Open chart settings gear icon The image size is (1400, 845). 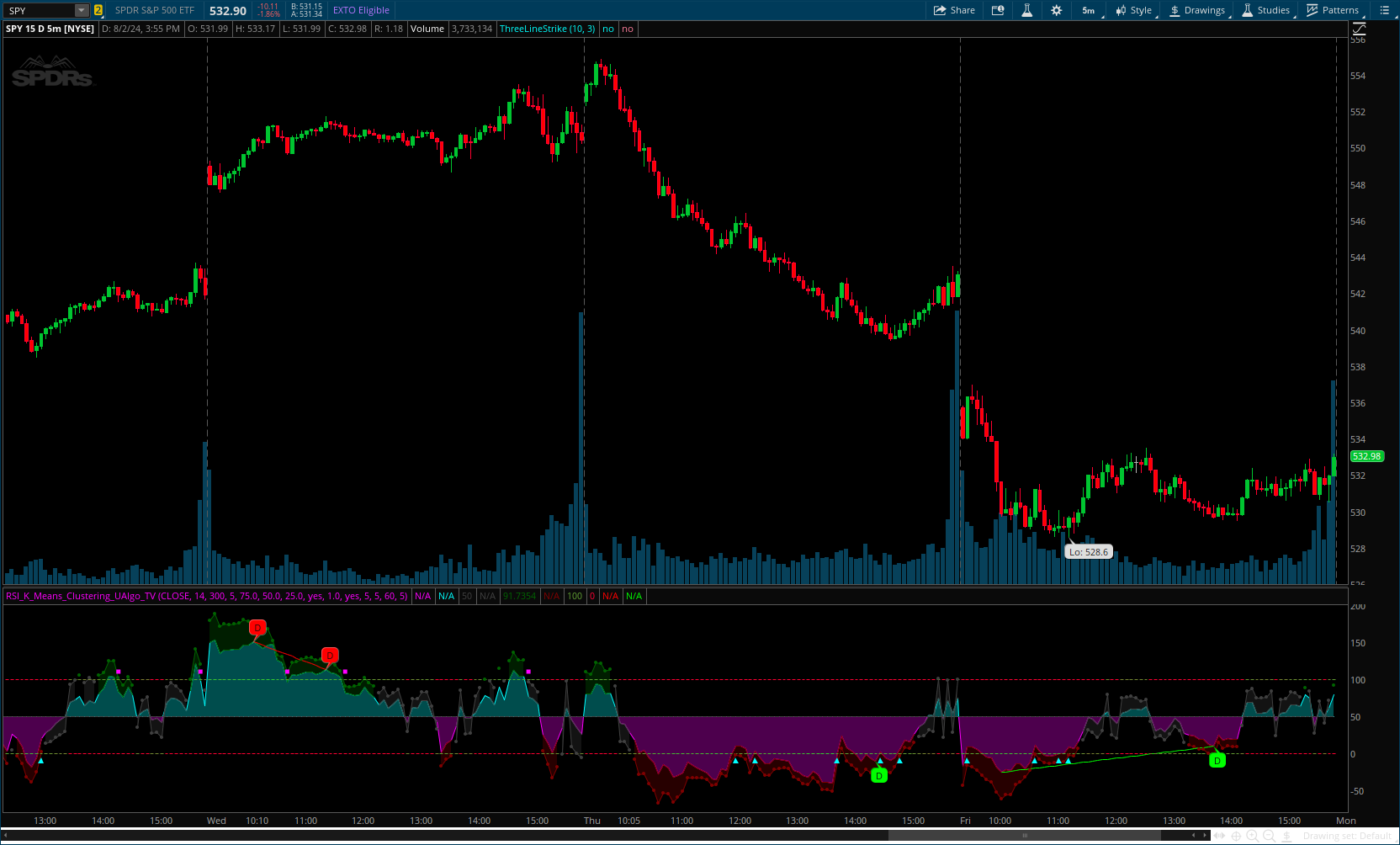[1057, 10]
